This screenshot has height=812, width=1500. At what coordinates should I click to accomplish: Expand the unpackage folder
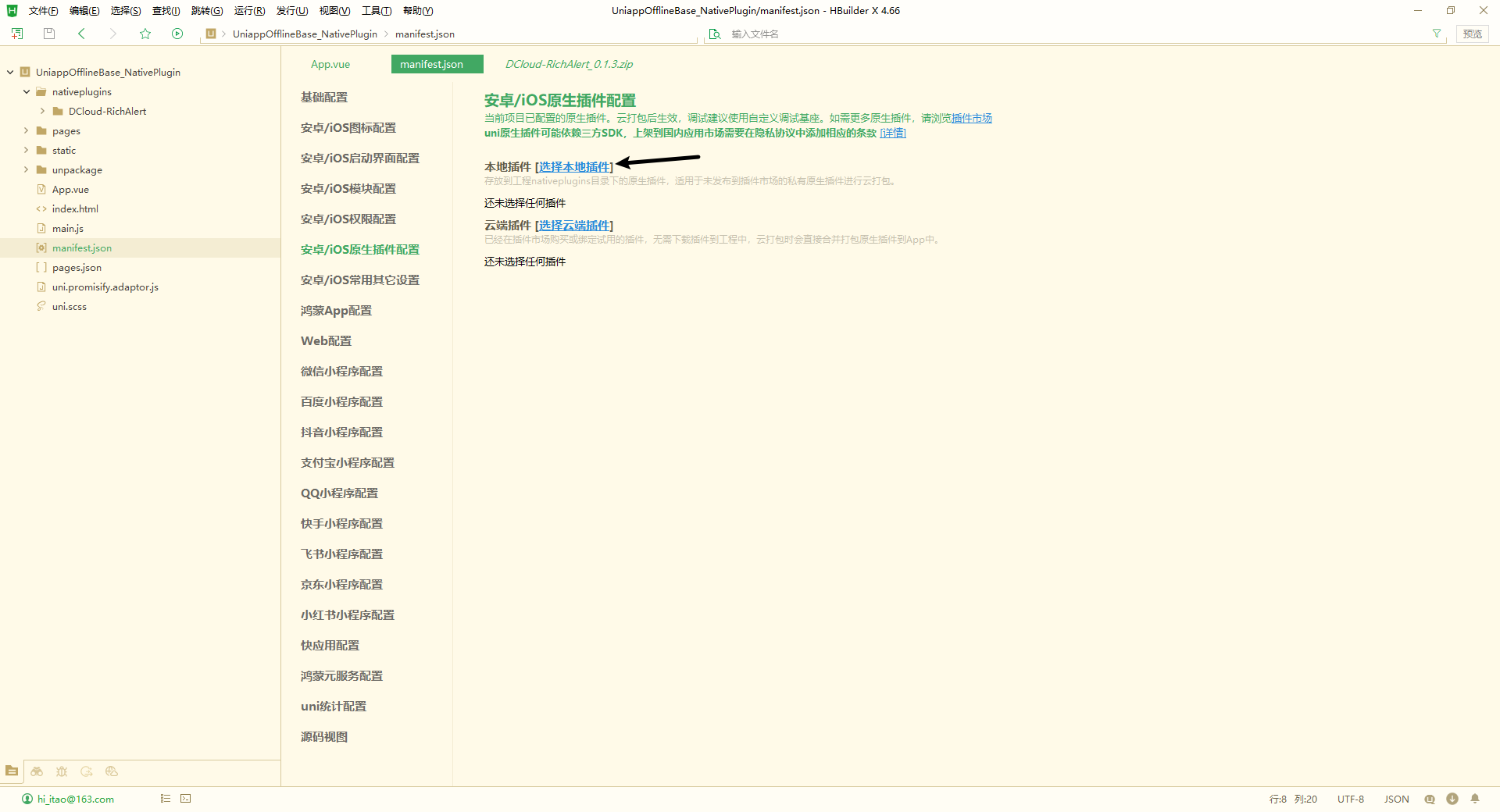27,169
